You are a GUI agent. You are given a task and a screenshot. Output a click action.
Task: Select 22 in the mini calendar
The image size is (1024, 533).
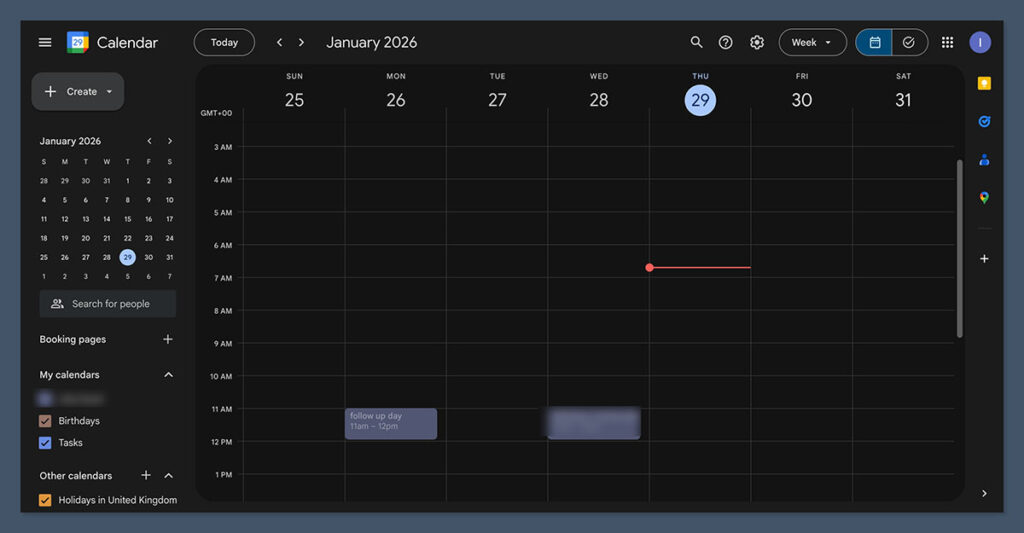[x=127, y=238]
